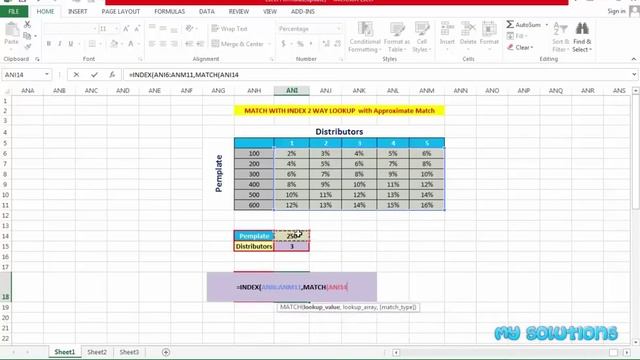The width and height of the screenshot is (640, 360).
Task: Toggle Underline formatting
Action: 71,44
